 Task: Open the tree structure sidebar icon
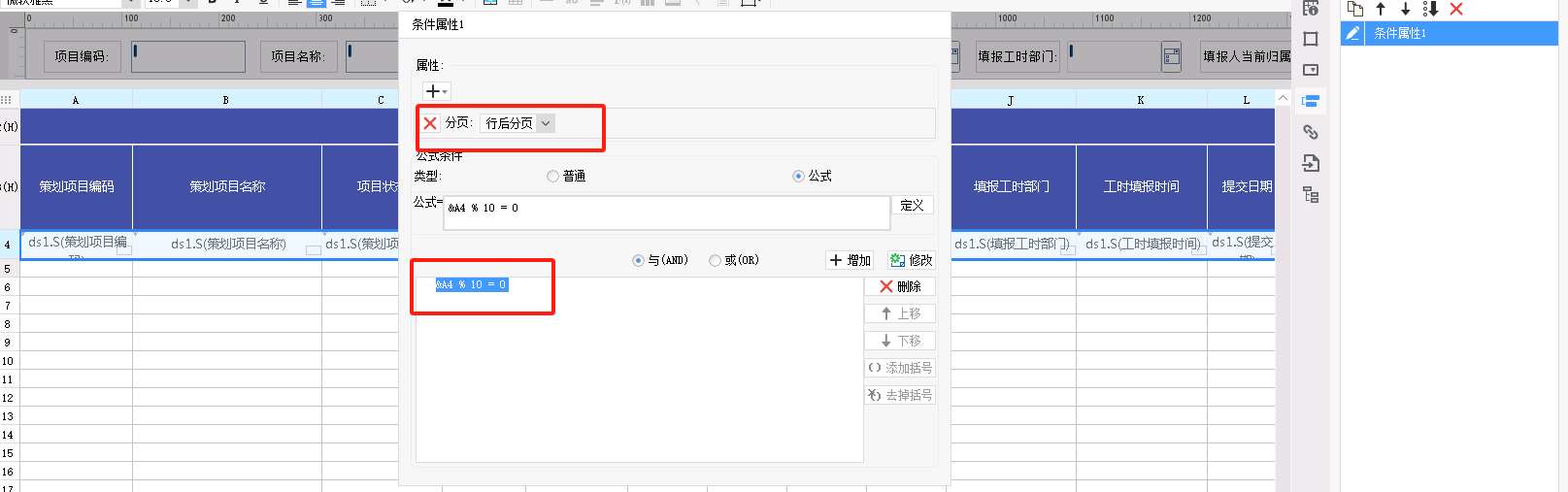pyautogui.click(x=1311, y=194)
